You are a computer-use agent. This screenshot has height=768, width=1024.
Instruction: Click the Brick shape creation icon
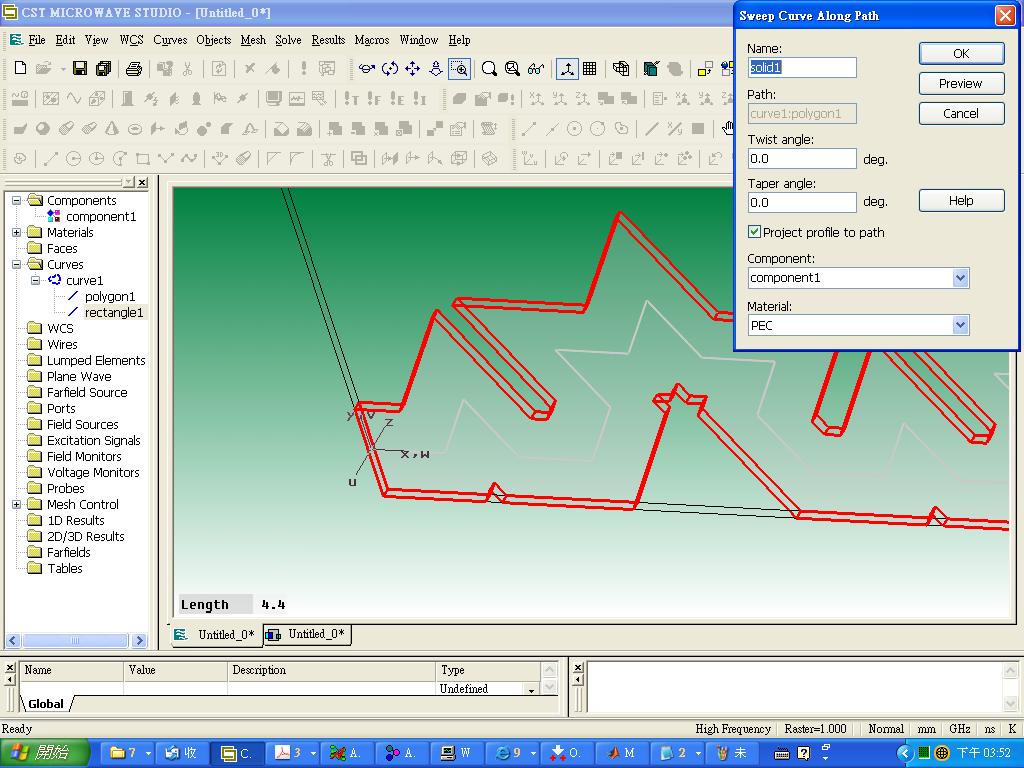(x=20, y=129)
